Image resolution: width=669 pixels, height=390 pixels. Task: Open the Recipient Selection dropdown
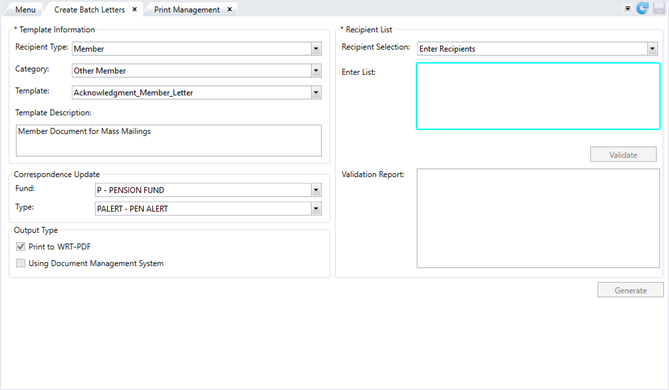pyautogui.click(x=652, y=49)
